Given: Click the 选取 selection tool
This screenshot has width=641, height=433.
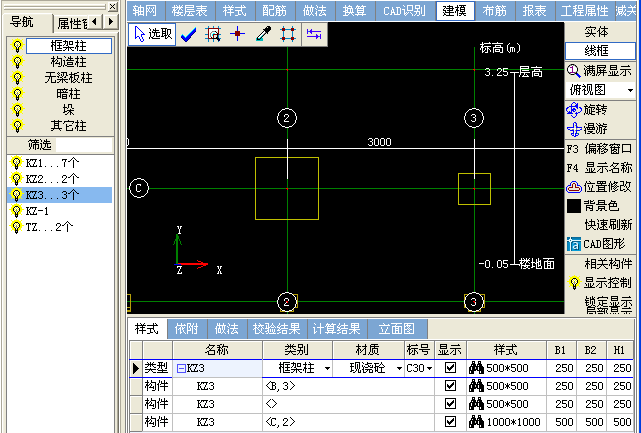Looking at the screenshot, I should (x=152, y=34).
